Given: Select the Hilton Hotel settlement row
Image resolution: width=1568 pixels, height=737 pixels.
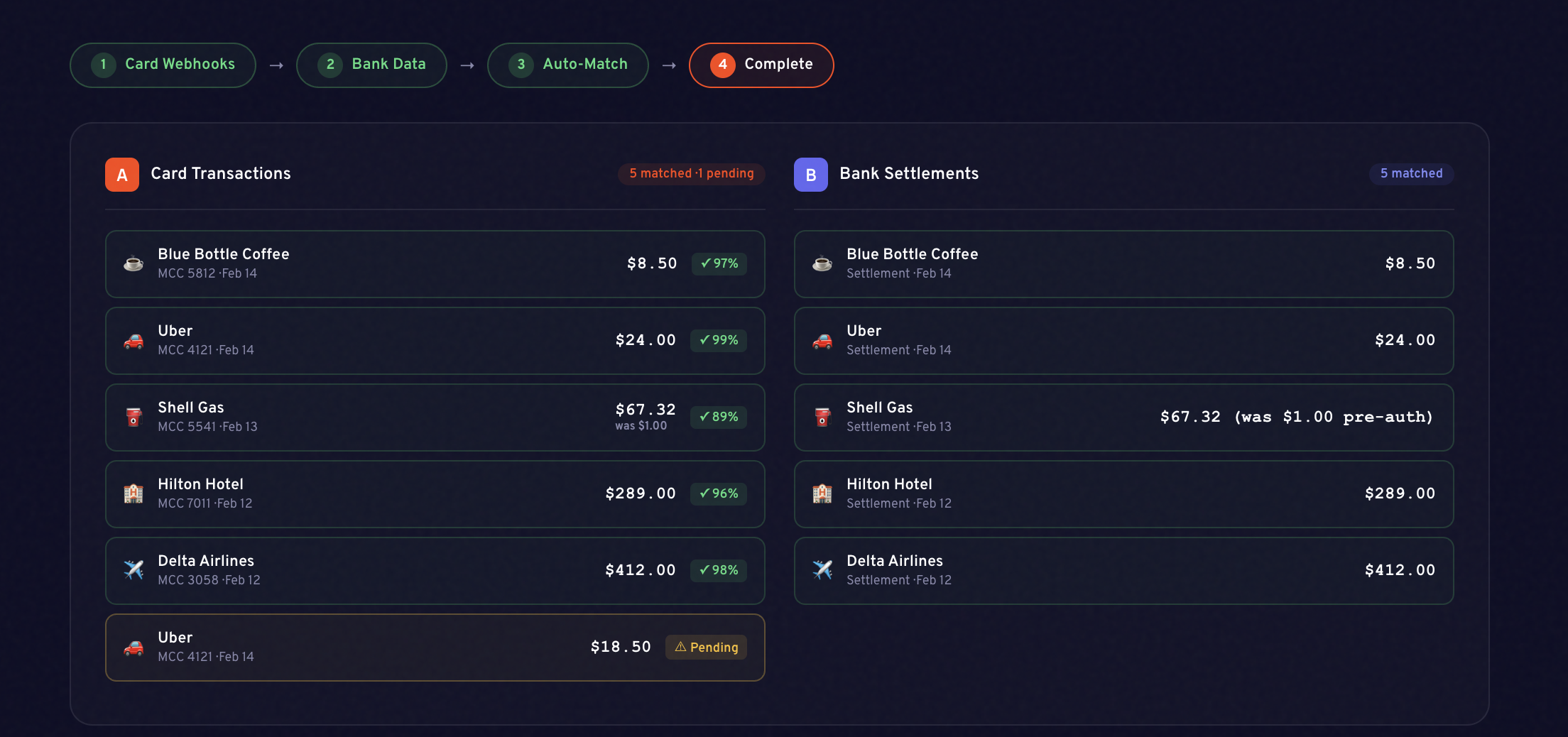Looking at the screenshot, I should [x=1123, y=494].
